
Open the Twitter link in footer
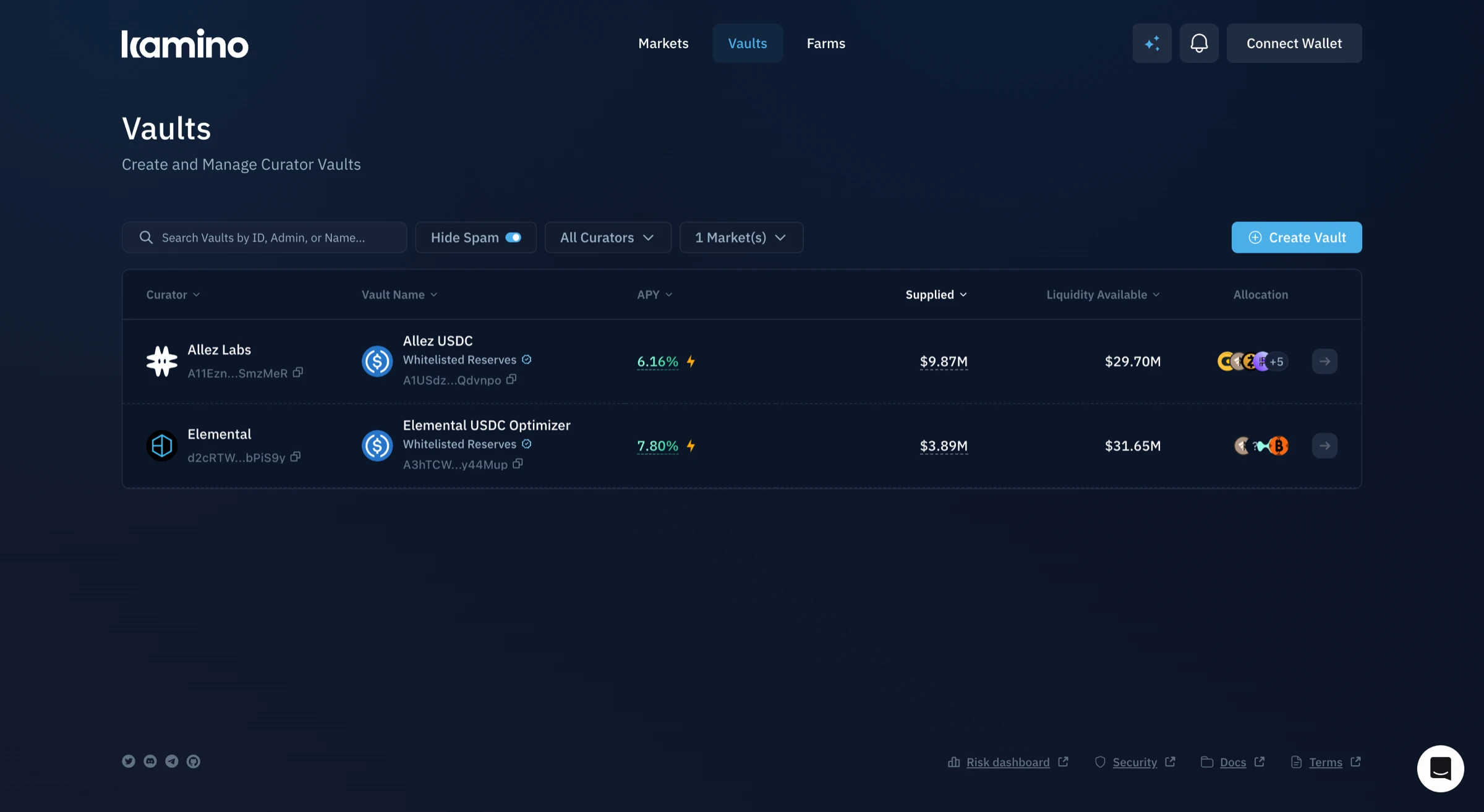[x=129, y=761]
